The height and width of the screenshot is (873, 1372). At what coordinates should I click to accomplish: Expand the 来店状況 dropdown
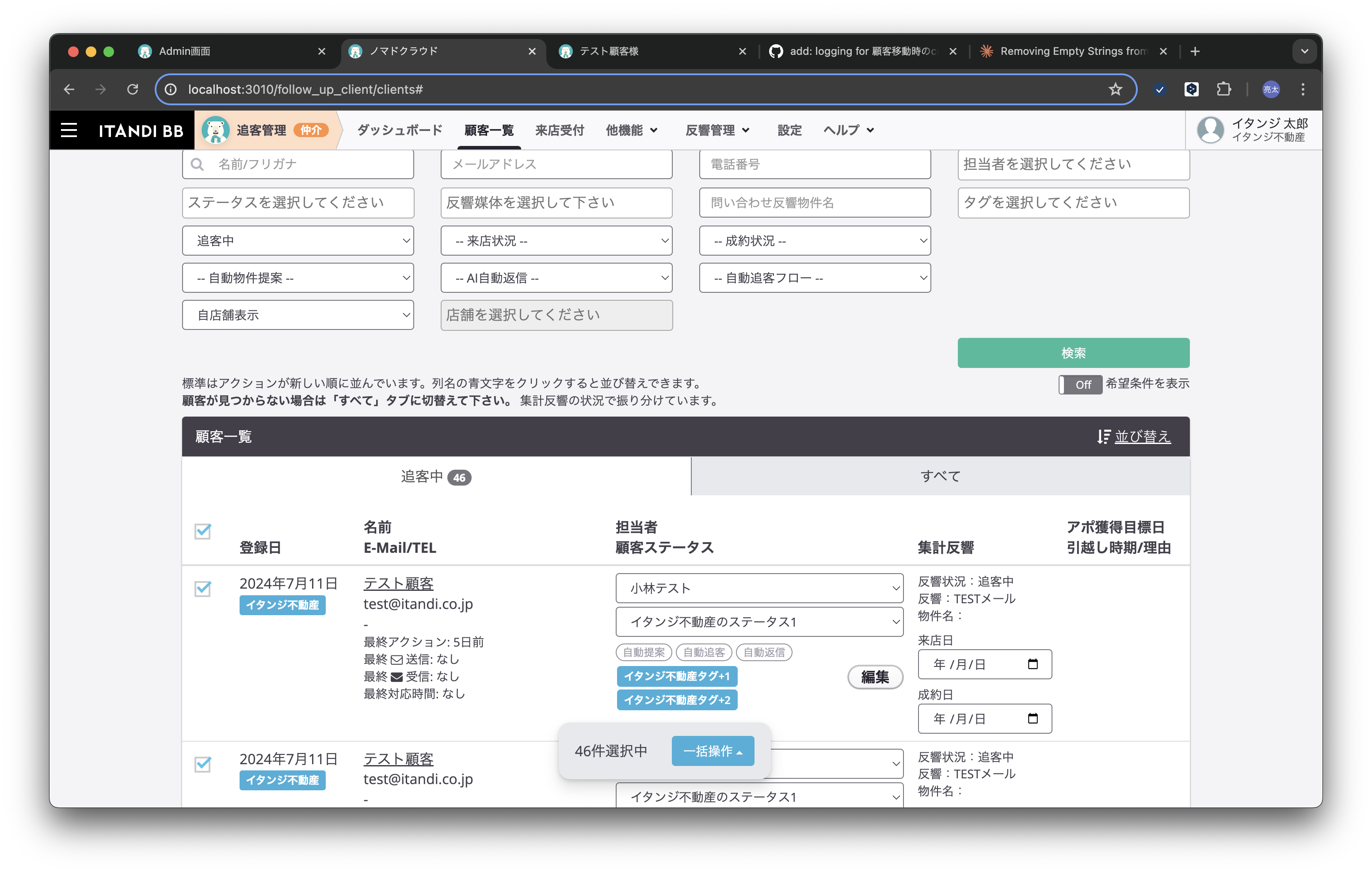pyautogui.click(x=556, y=241)
